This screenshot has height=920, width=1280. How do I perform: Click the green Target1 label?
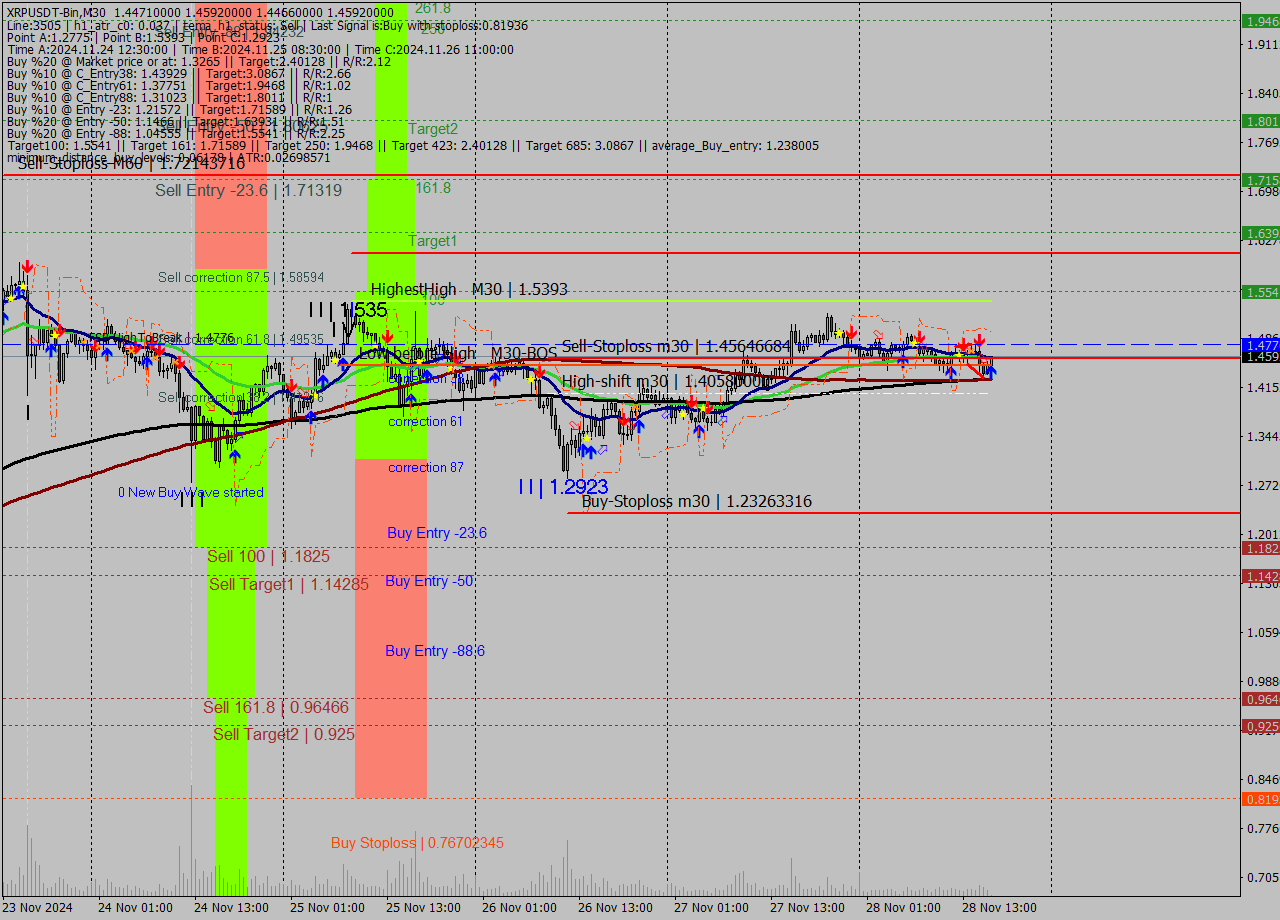(433, 241)
